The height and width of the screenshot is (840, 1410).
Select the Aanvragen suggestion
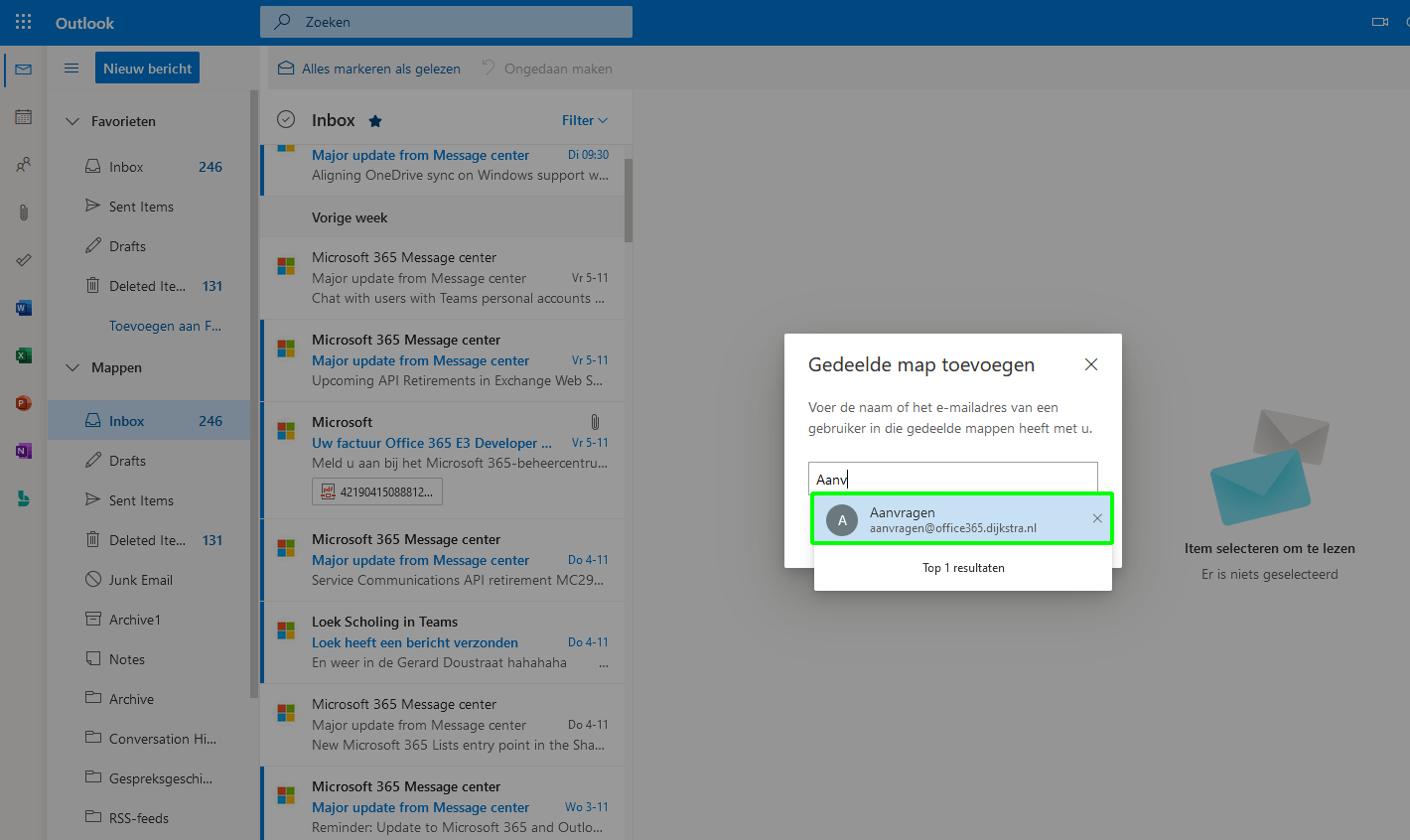coord(962,519)
